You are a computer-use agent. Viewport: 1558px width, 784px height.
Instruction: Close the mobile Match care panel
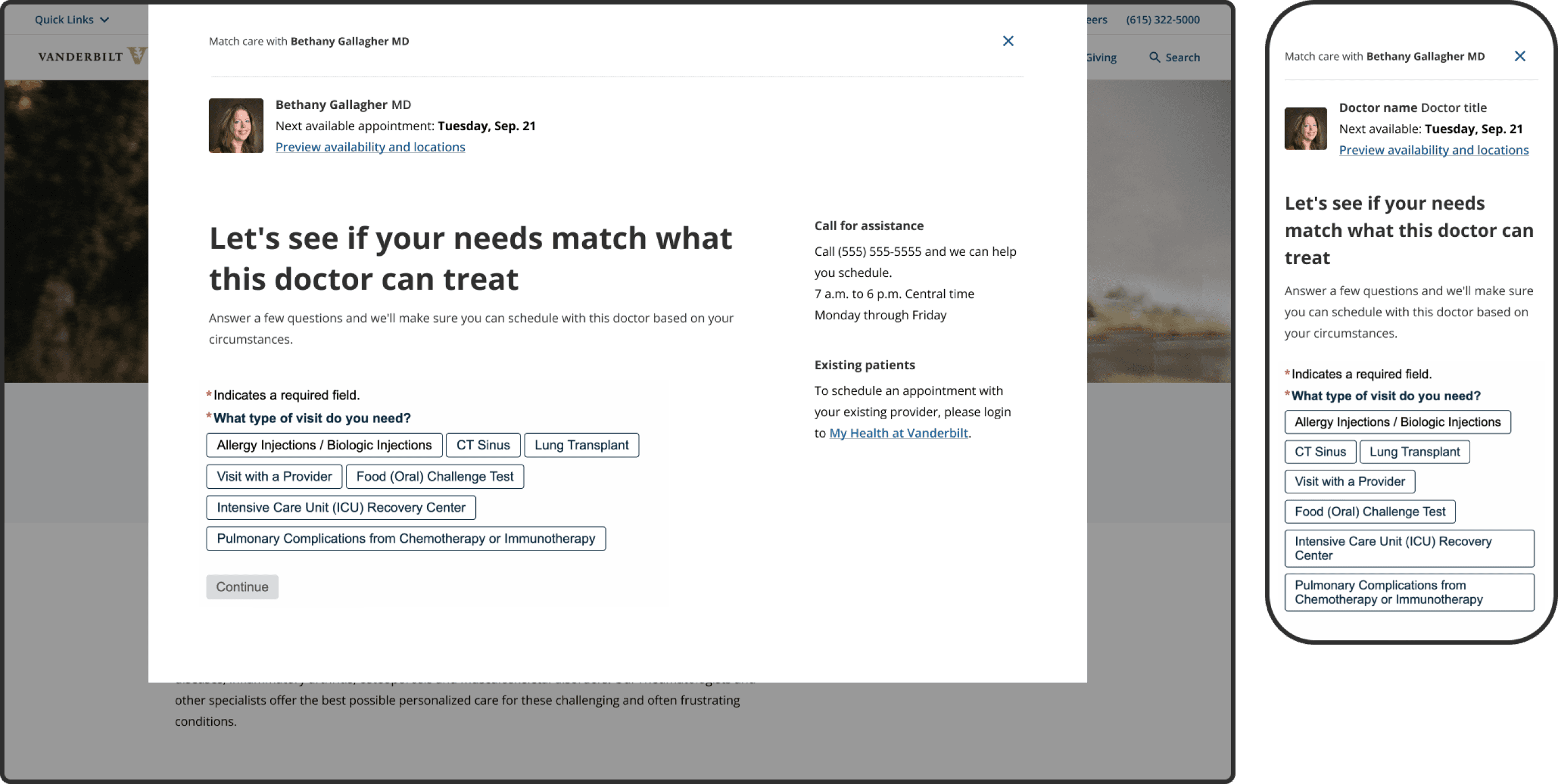point(1519,56)
